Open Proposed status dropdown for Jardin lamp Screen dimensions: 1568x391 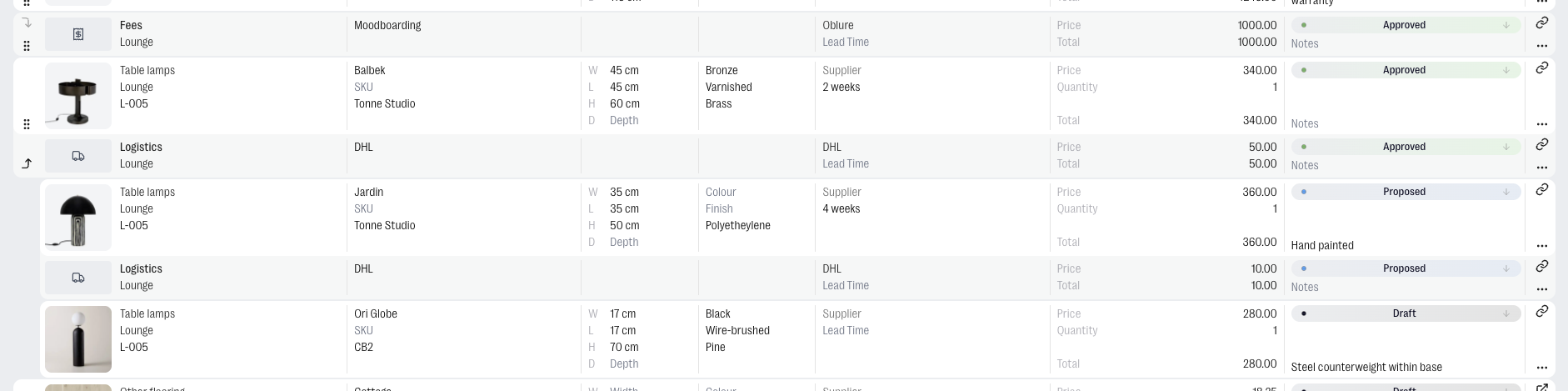[1406, 192]
